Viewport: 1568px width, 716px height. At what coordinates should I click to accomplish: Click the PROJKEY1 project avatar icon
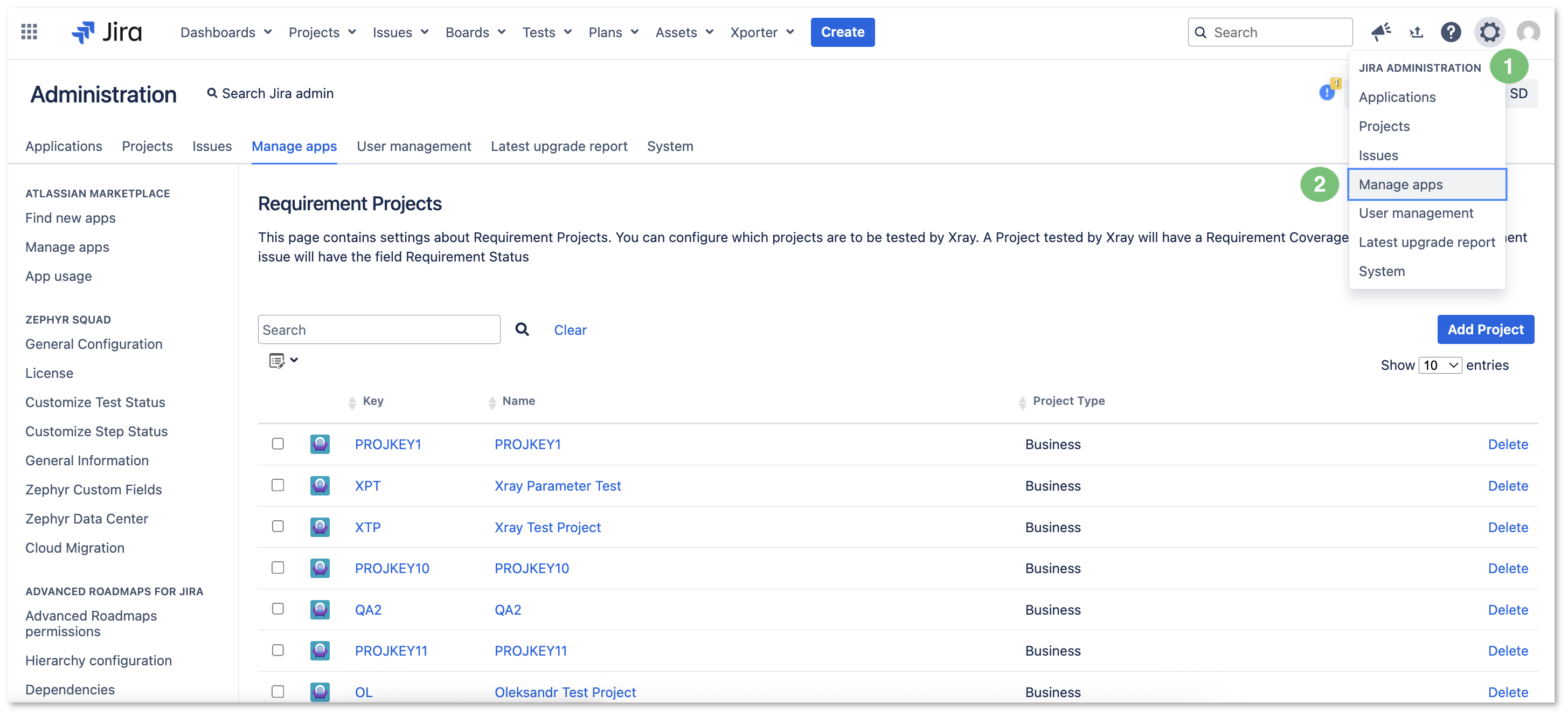point(320,444)
